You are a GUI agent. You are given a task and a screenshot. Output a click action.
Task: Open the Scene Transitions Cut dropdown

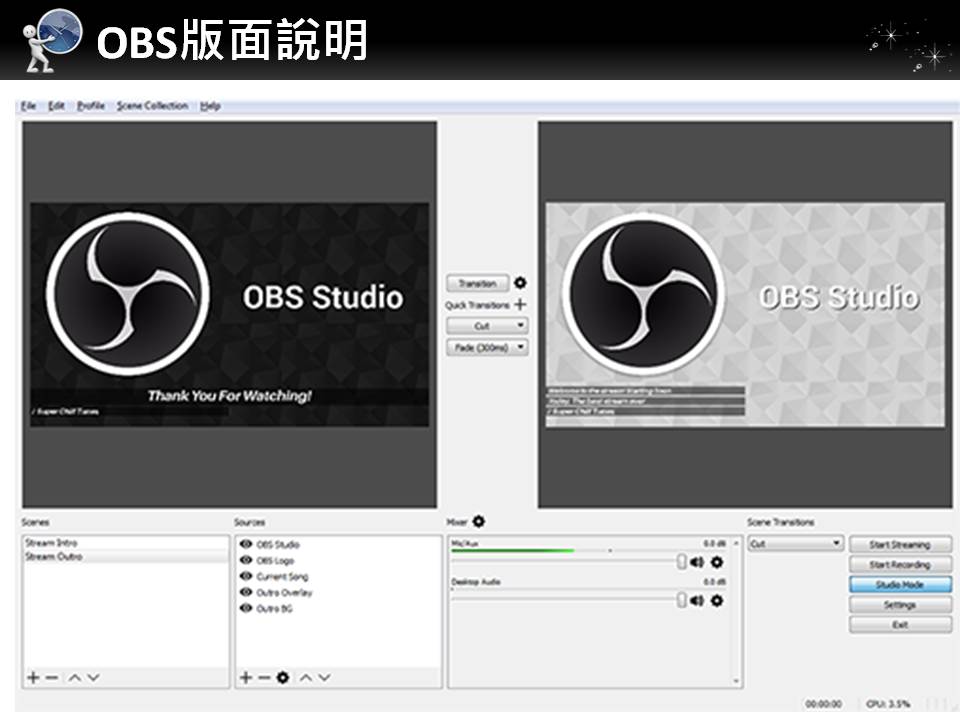point(796,544)
